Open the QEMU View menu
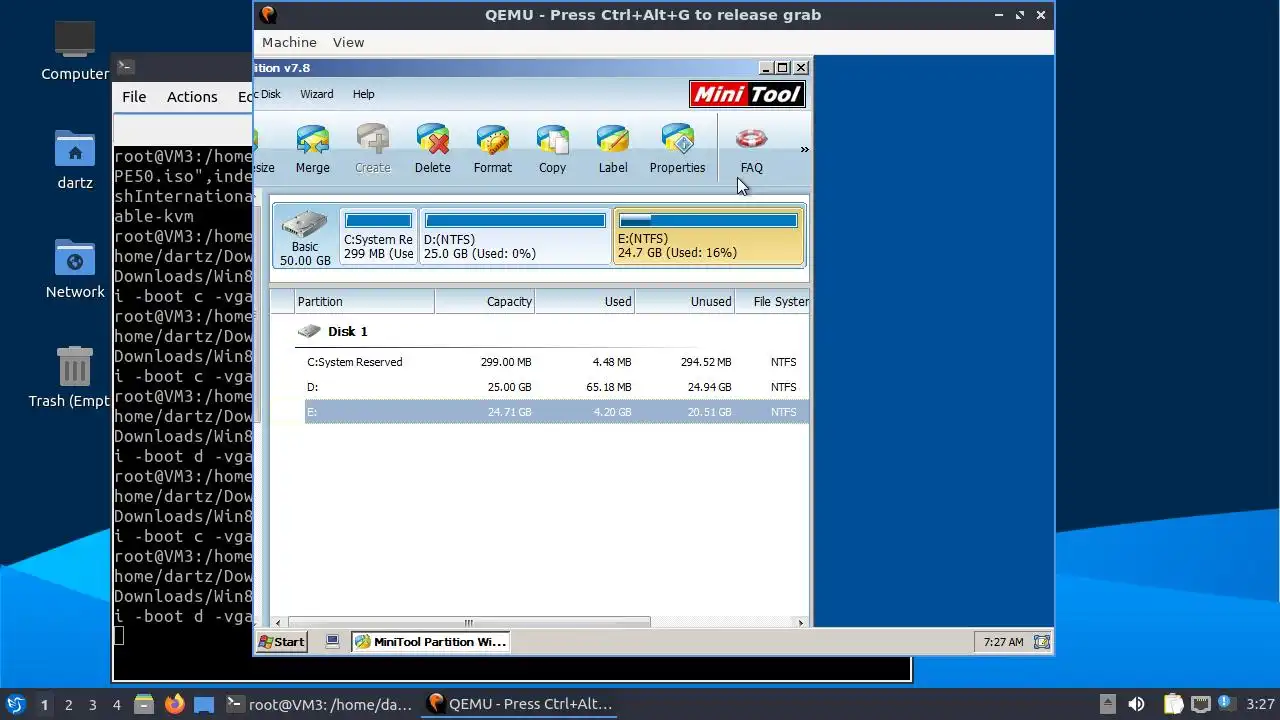This screenshot has height=720, width=1280. click(348, 42)
